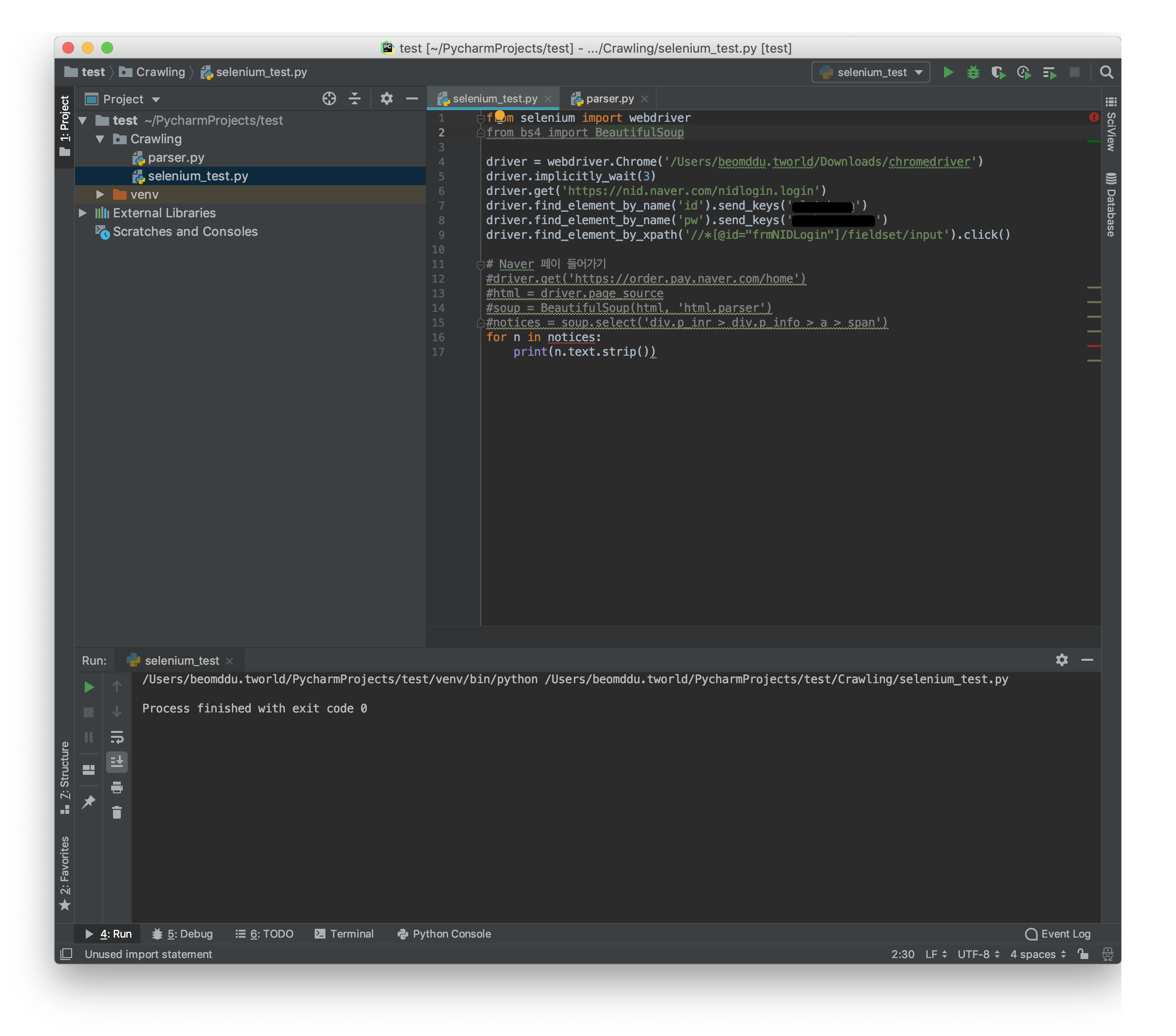Screen dimensions: 1176x1036
Task: Open the Debug tool window tab
Action: tap(182, 934)
